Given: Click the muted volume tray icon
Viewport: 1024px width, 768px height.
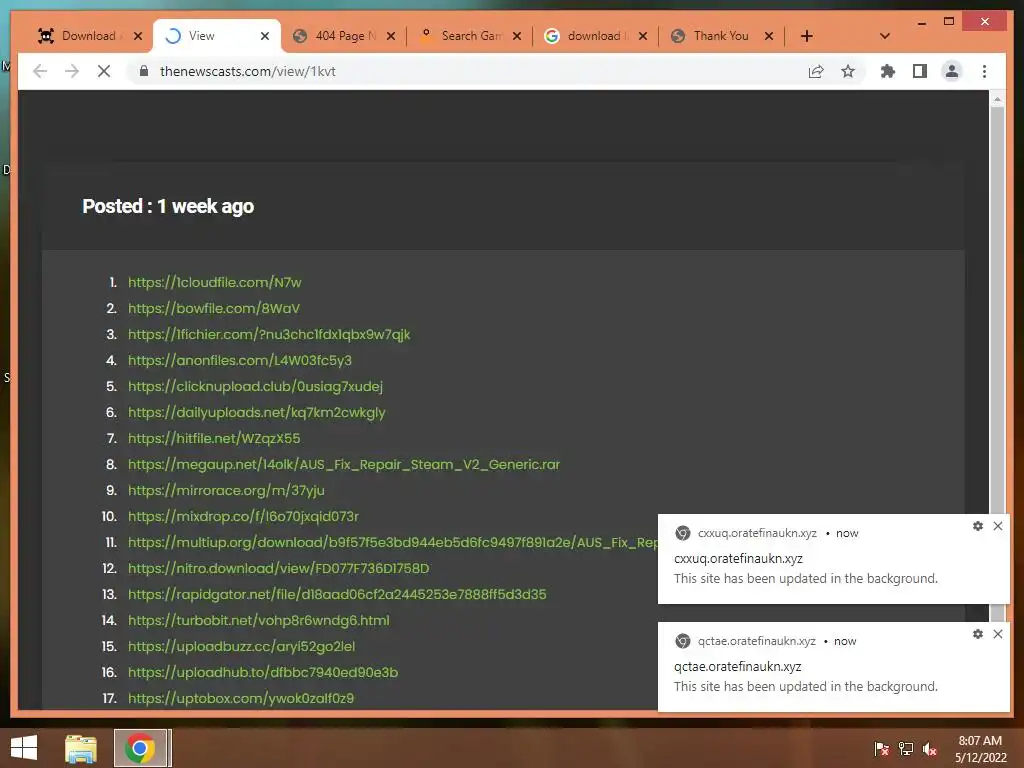Looking at the screenshot, I should pyautogui.click(x=930, y=749).
